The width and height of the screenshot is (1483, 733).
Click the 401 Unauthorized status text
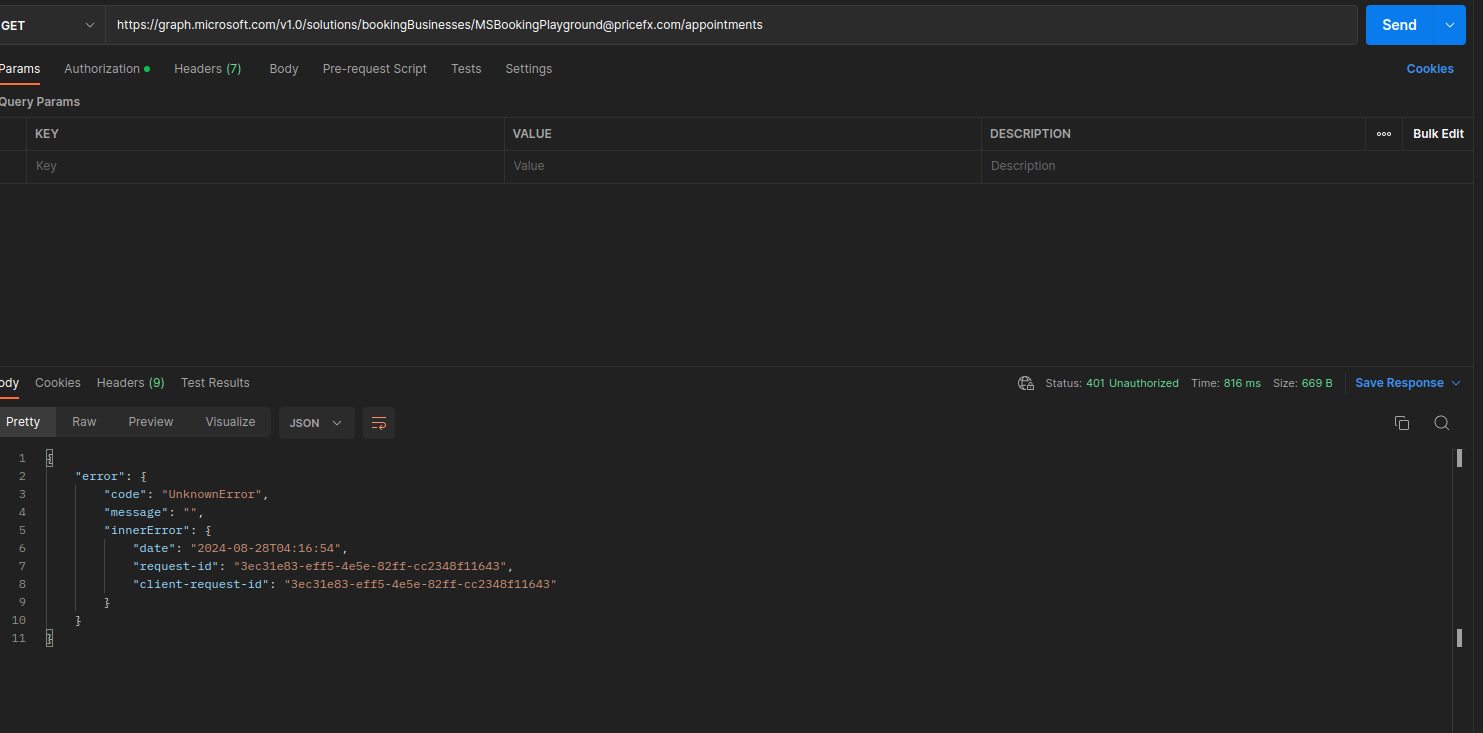tap(1132, 383)
